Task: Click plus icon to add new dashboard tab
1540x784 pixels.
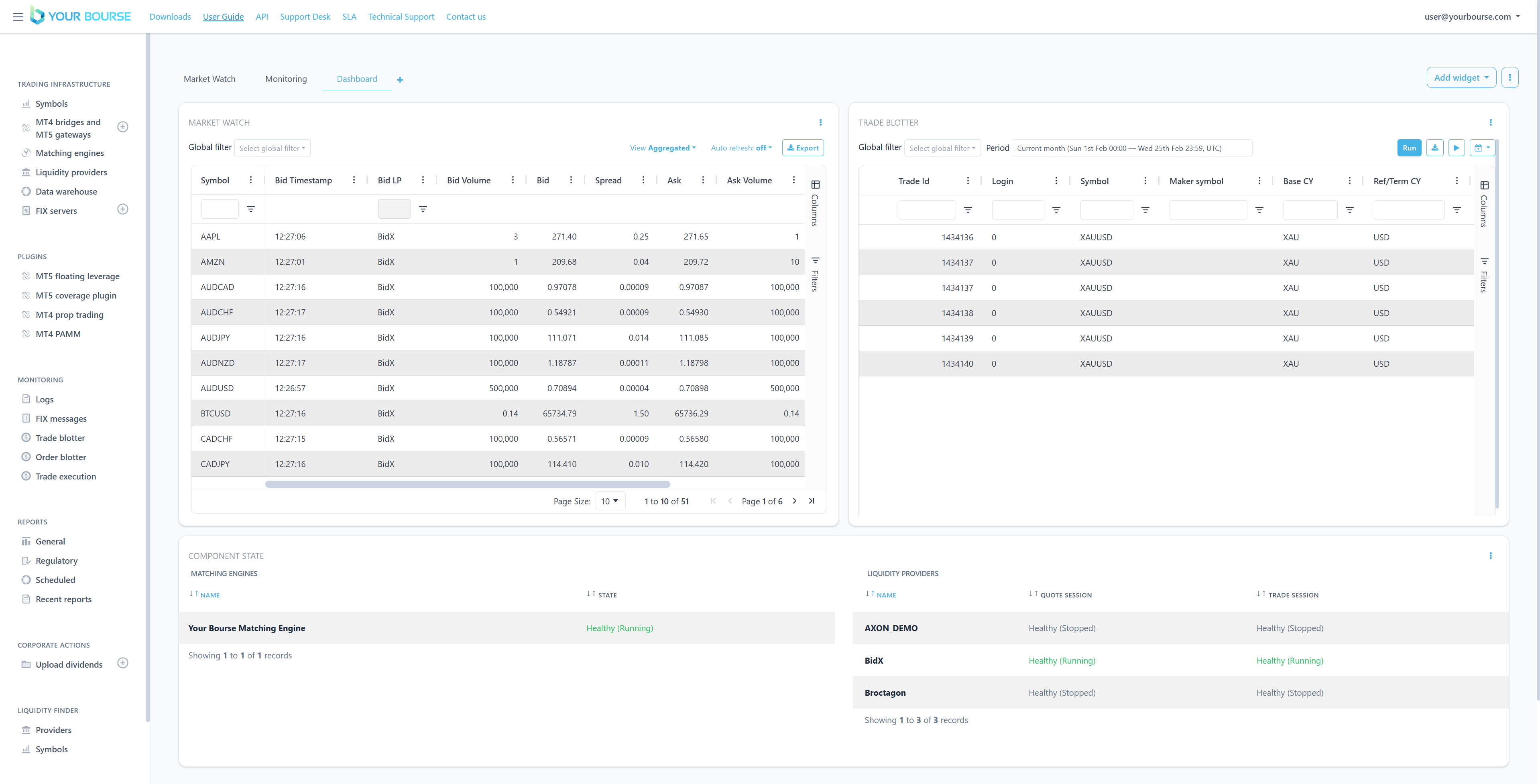Action: tap(400, 79)
